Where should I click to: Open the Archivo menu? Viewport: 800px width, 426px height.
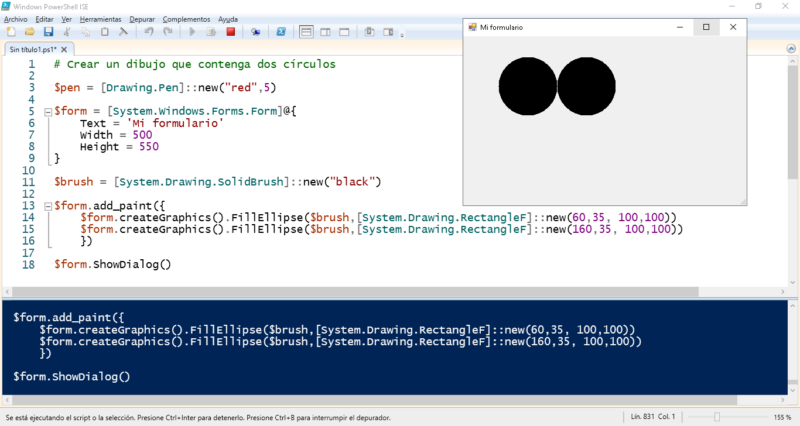tap(15, 19)
